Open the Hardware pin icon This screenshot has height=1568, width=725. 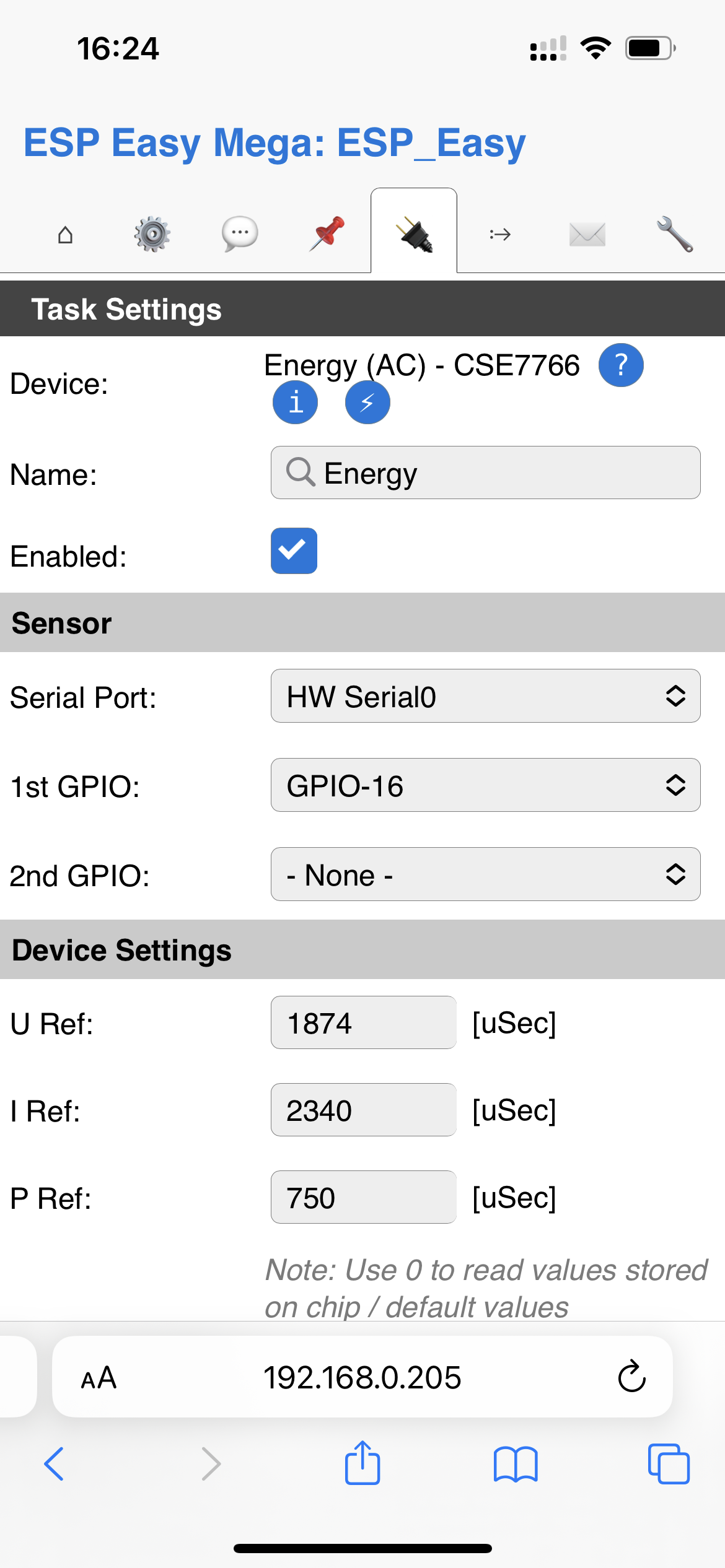tap(327, 234)
